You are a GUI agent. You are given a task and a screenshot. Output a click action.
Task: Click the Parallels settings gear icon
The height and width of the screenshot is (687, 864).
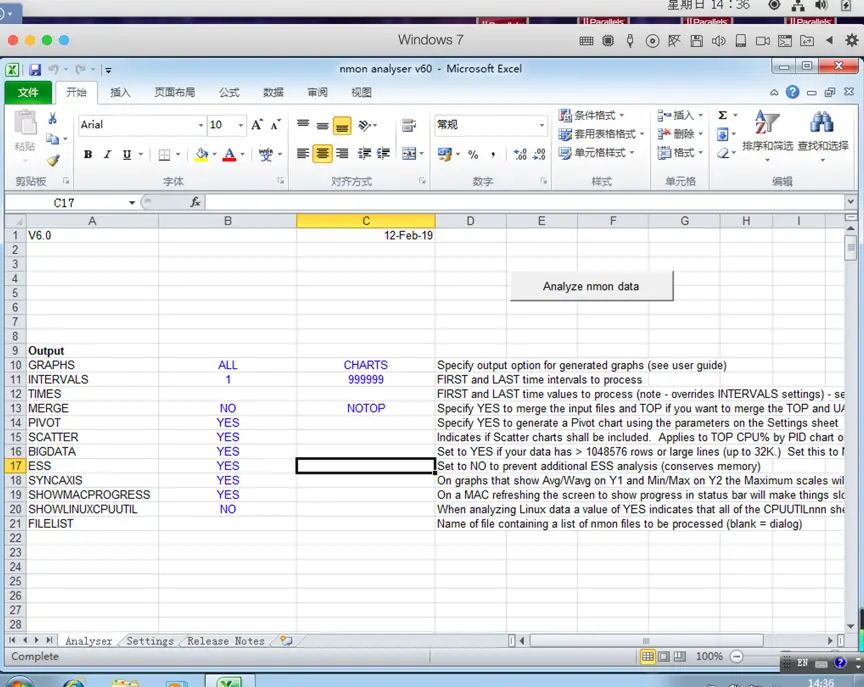coord(851,40)
